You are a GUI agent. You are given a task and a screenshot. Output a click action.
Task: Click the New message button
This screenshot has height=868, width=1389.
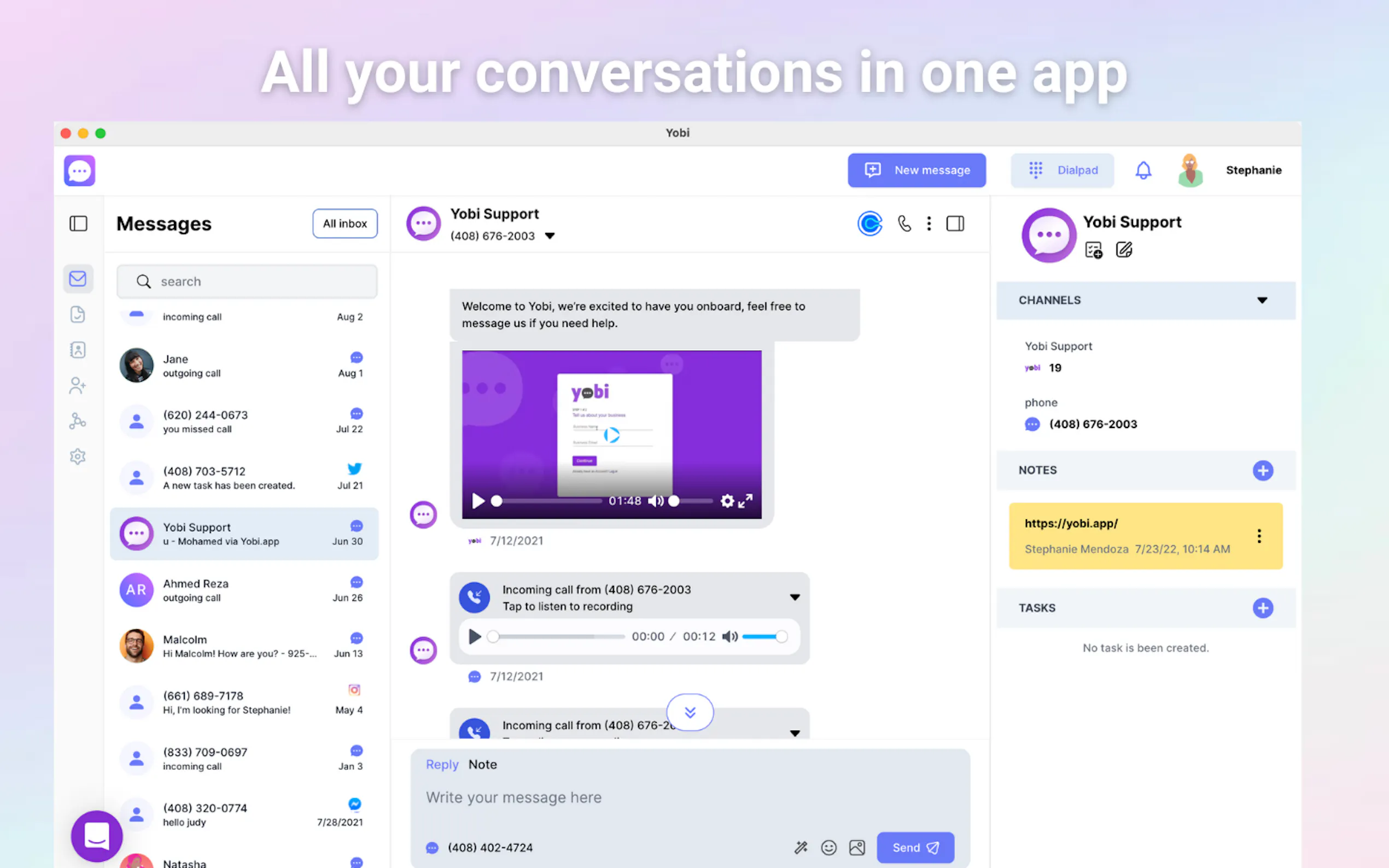(x=917, y=170)
